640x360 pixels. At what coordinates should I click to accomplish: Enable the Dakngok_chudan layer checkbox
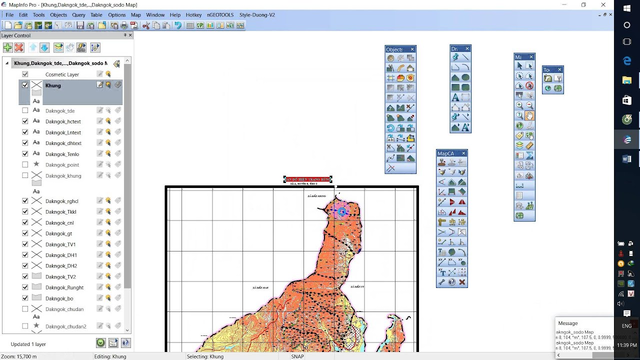tap(25, 309)
